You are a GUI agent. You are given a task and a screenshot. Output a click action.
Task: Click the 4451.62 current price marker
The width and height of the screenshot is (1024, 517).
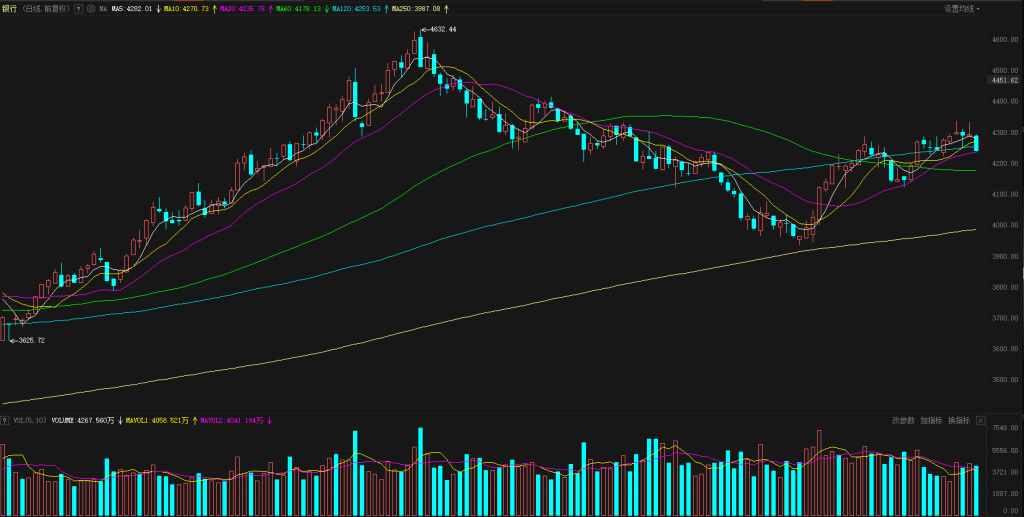tap(1003, 81)
